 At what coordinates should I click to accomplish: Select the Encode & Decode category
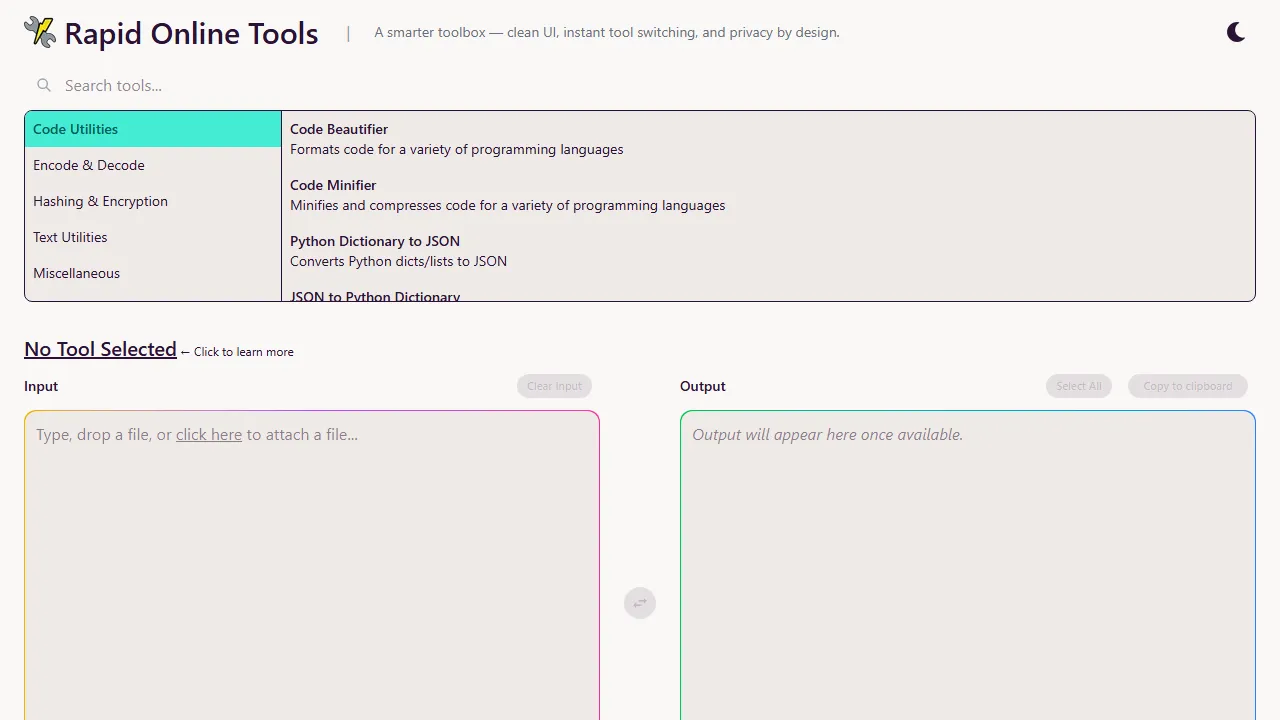point(89,165)
